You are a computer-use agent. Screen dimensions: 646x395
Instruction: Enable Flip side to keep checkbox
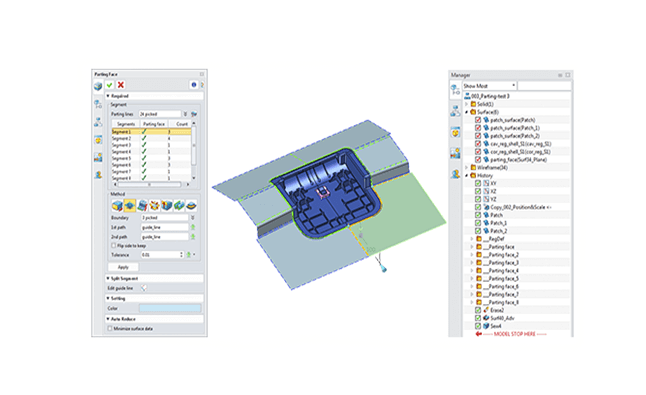click(113, 245)
